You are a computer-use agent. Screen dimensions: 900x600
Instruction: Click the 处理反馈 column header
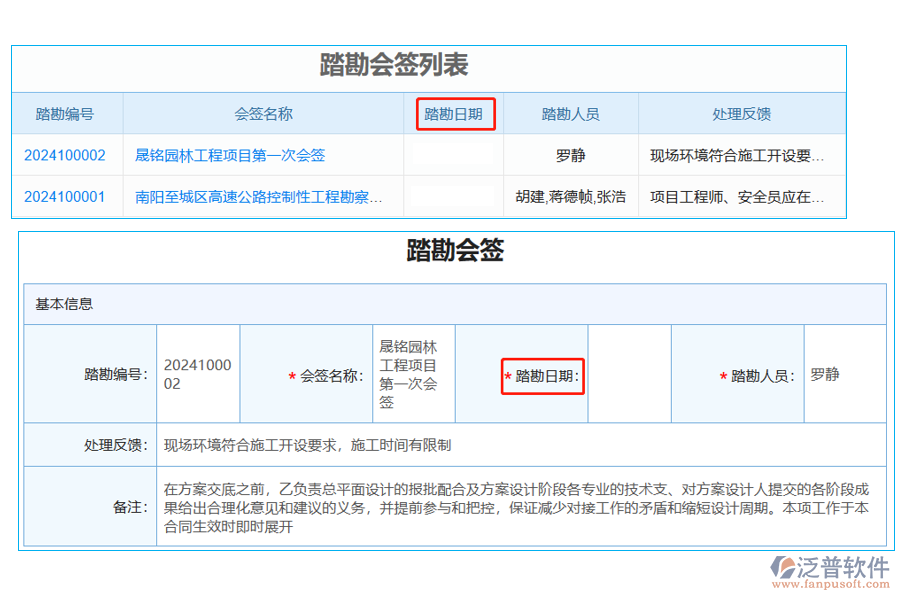click(x=741, y=114)
